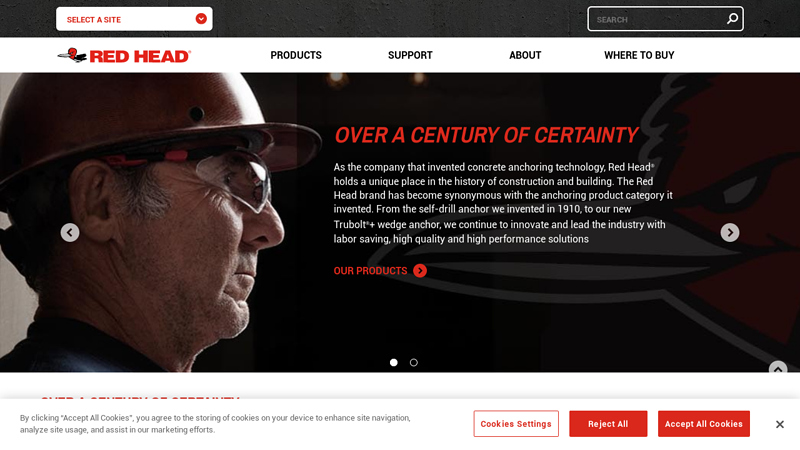Click the red arrow beside Our Products
The width and height of the screenshot is (800, 450).
tap(420, 270)
